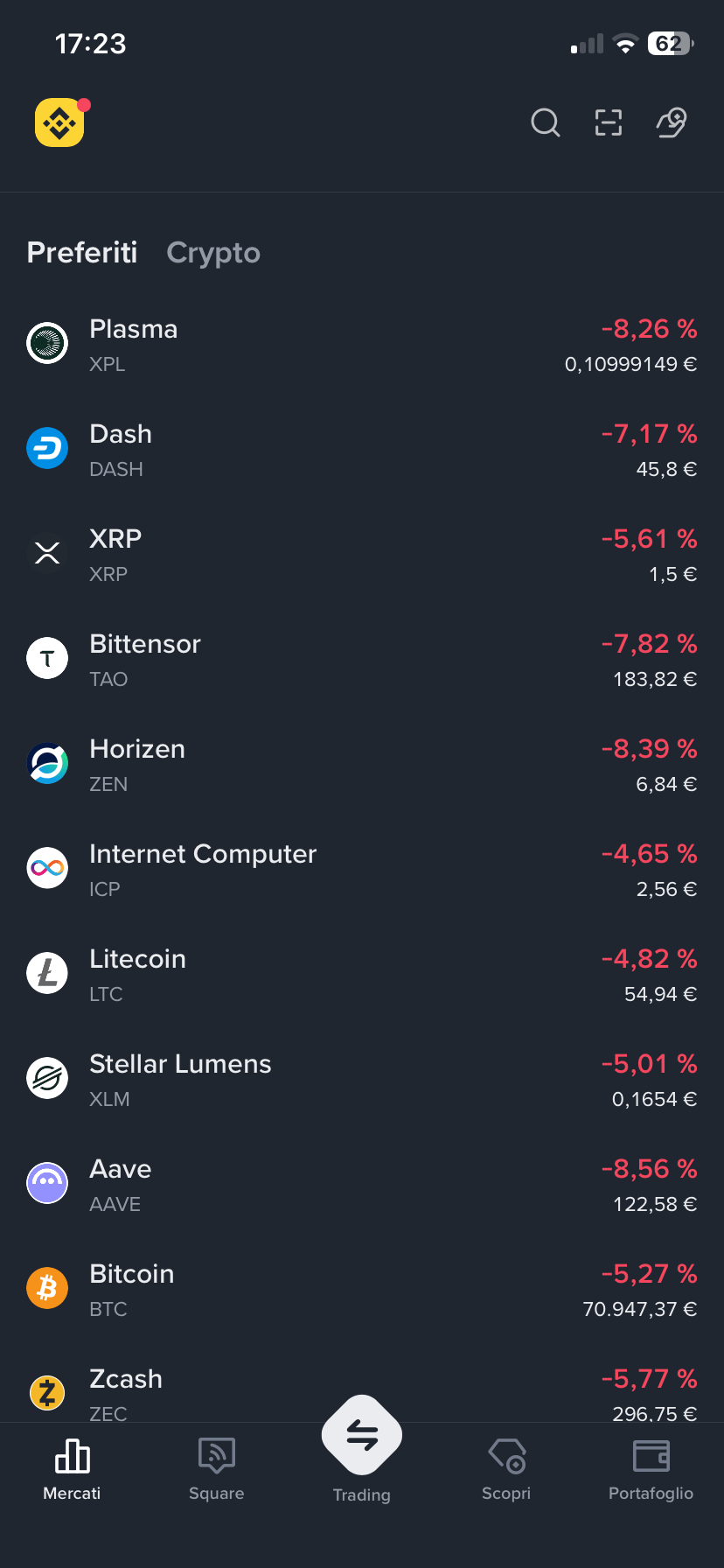Open the Internet Computer ICP entry
The image size is (724, 1568).
point(362,870)
